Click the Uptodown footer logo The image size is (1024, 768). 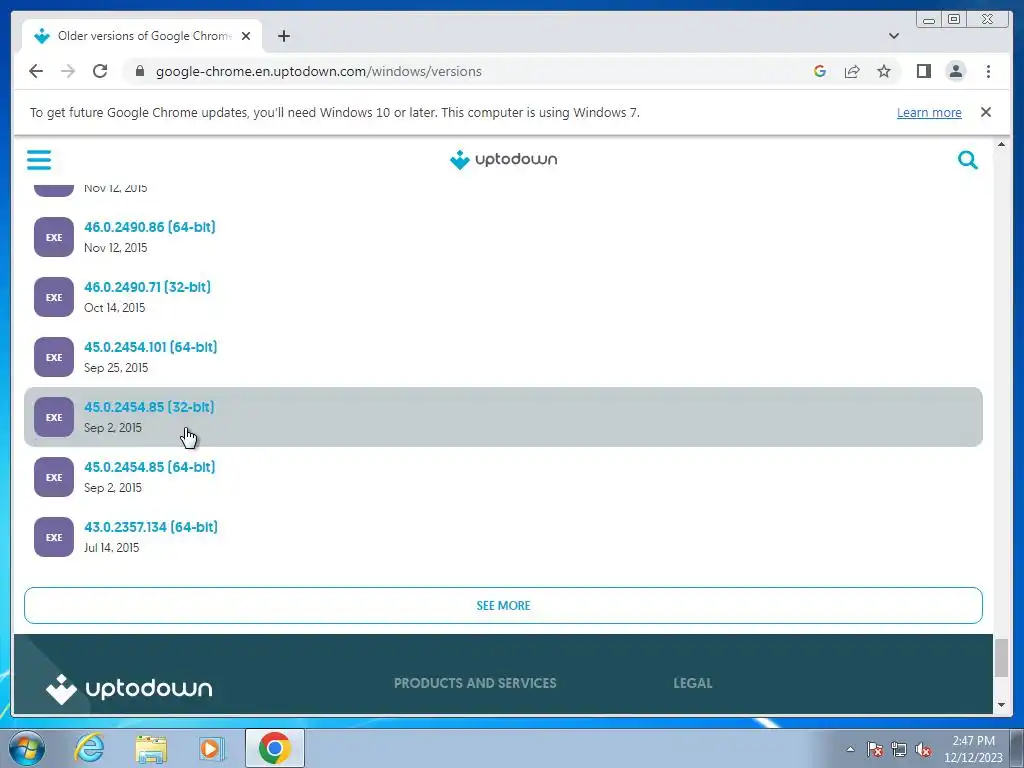pos(129,689)
